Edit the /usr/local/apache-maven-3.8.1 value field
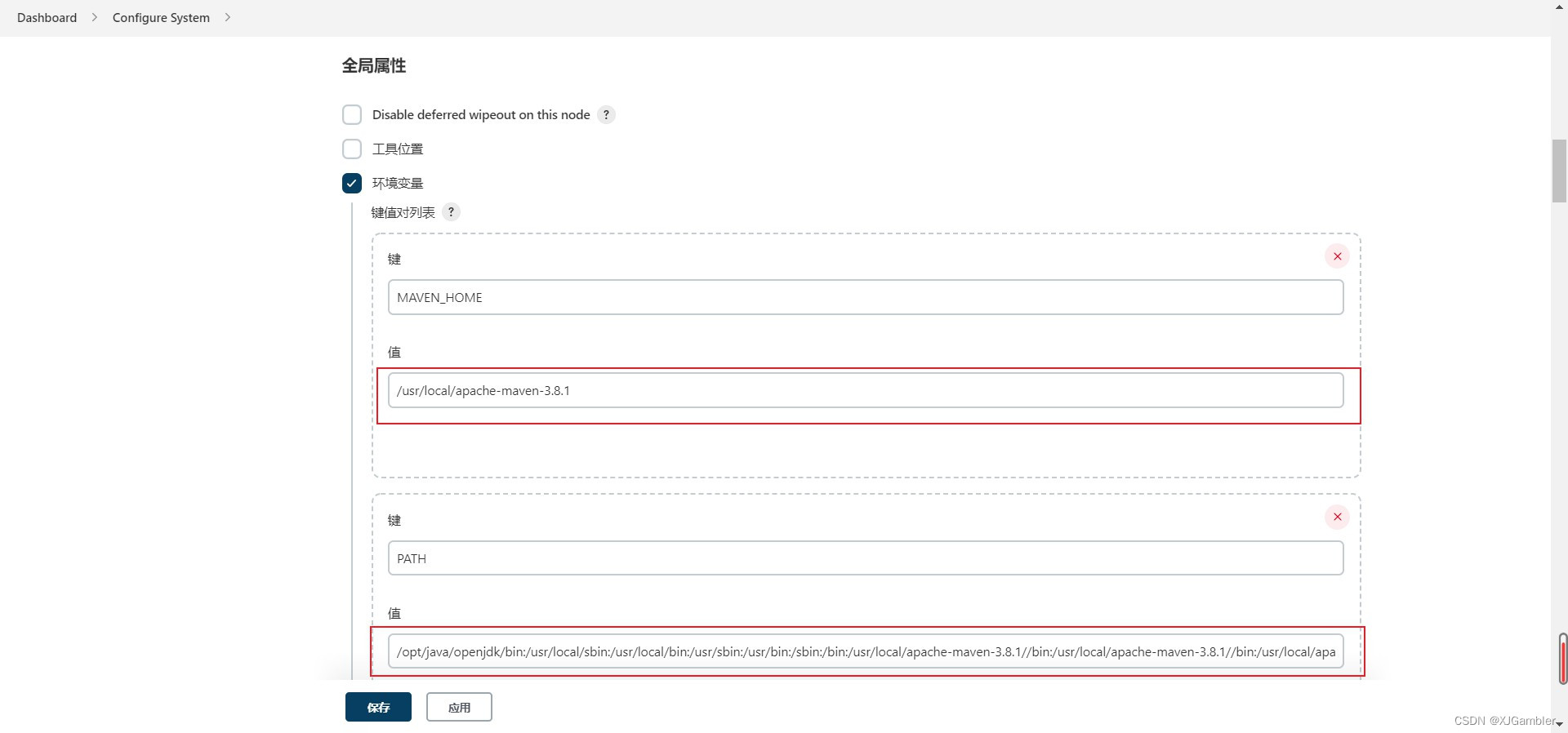Screen dimensions: 1568x733 [x=866, y=390]
